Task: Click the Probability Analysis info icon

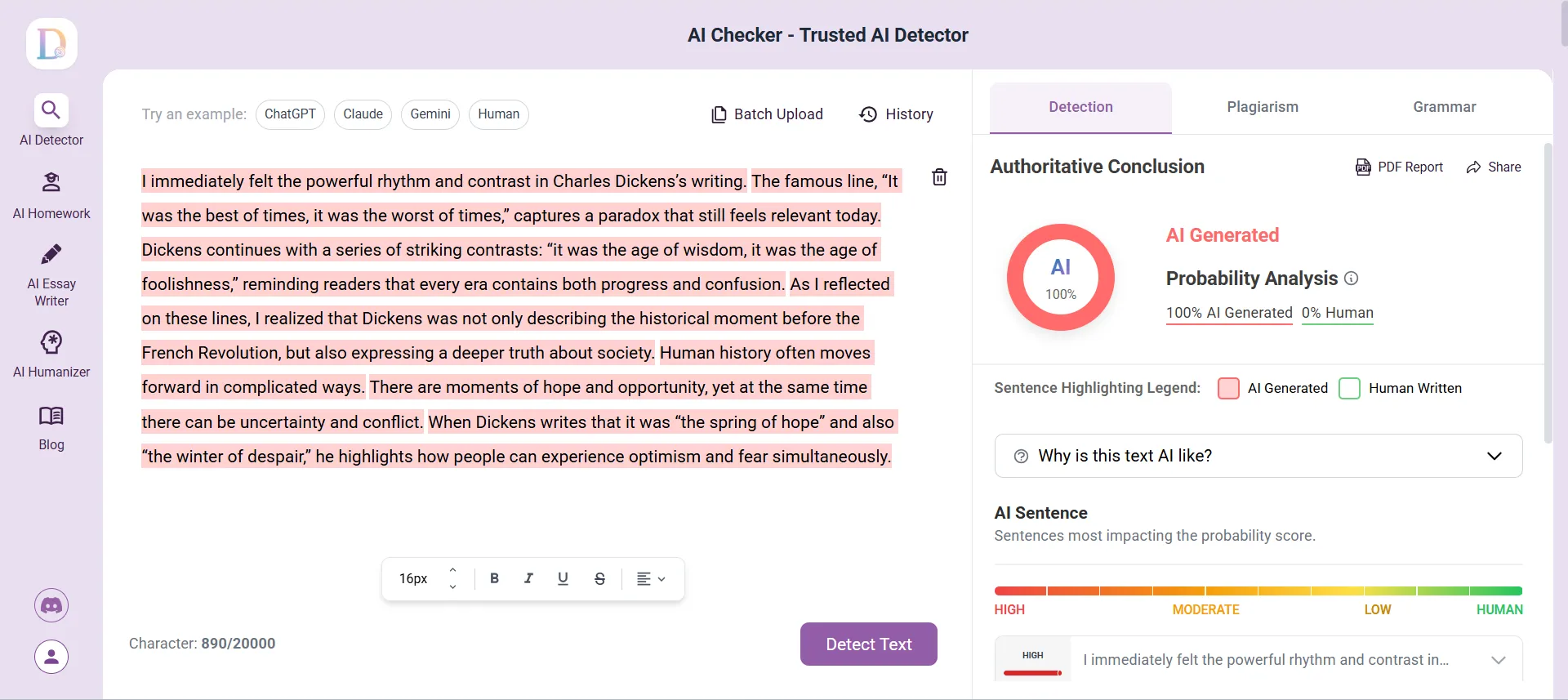Action: pyautogui.click(x=1352, y=279)
